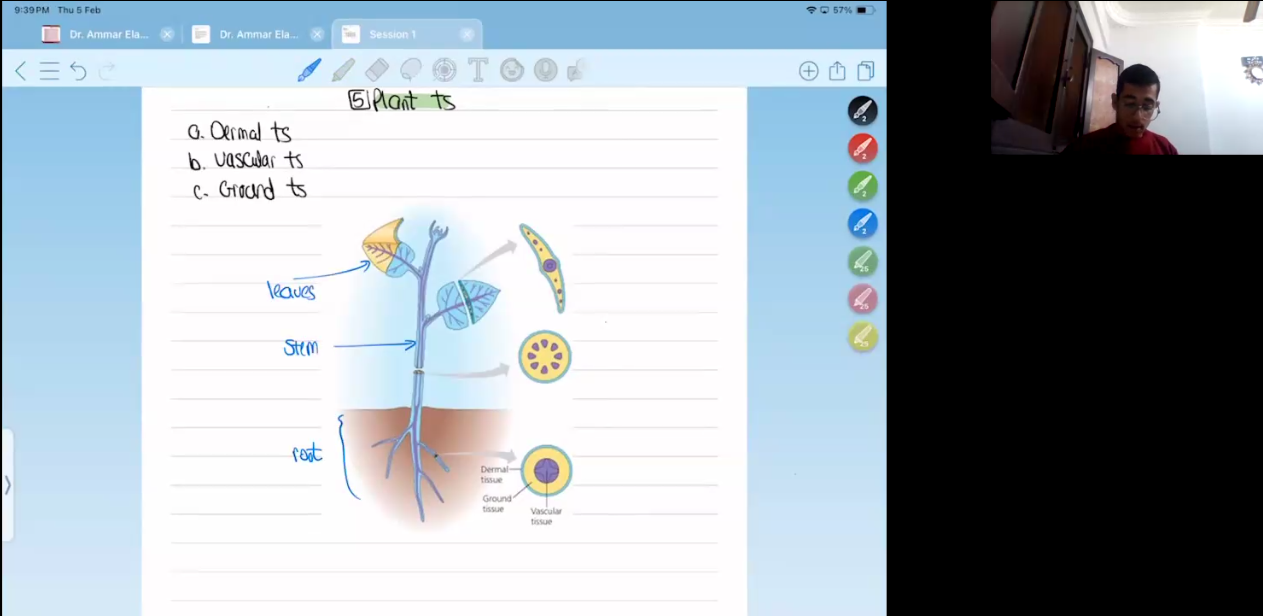
Task: Open the page manager icon
Action: coord(866,71)
